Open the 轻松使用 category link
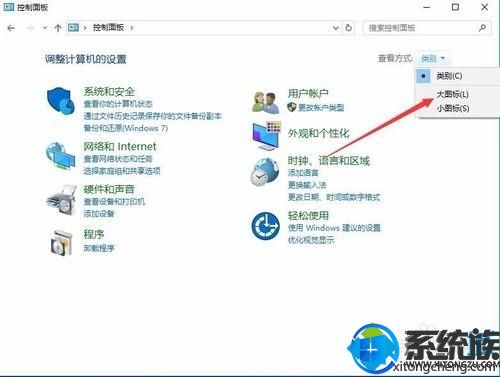The width and height of the screenshot is (500, 377). [308, 216]
